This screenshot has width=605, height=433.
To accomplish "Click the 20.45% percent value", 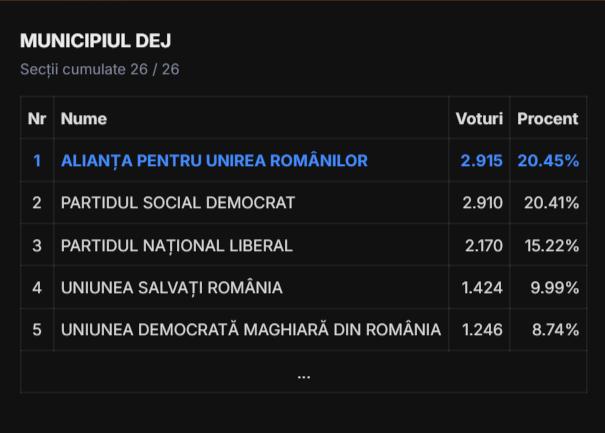I will [x=548, y=160].
